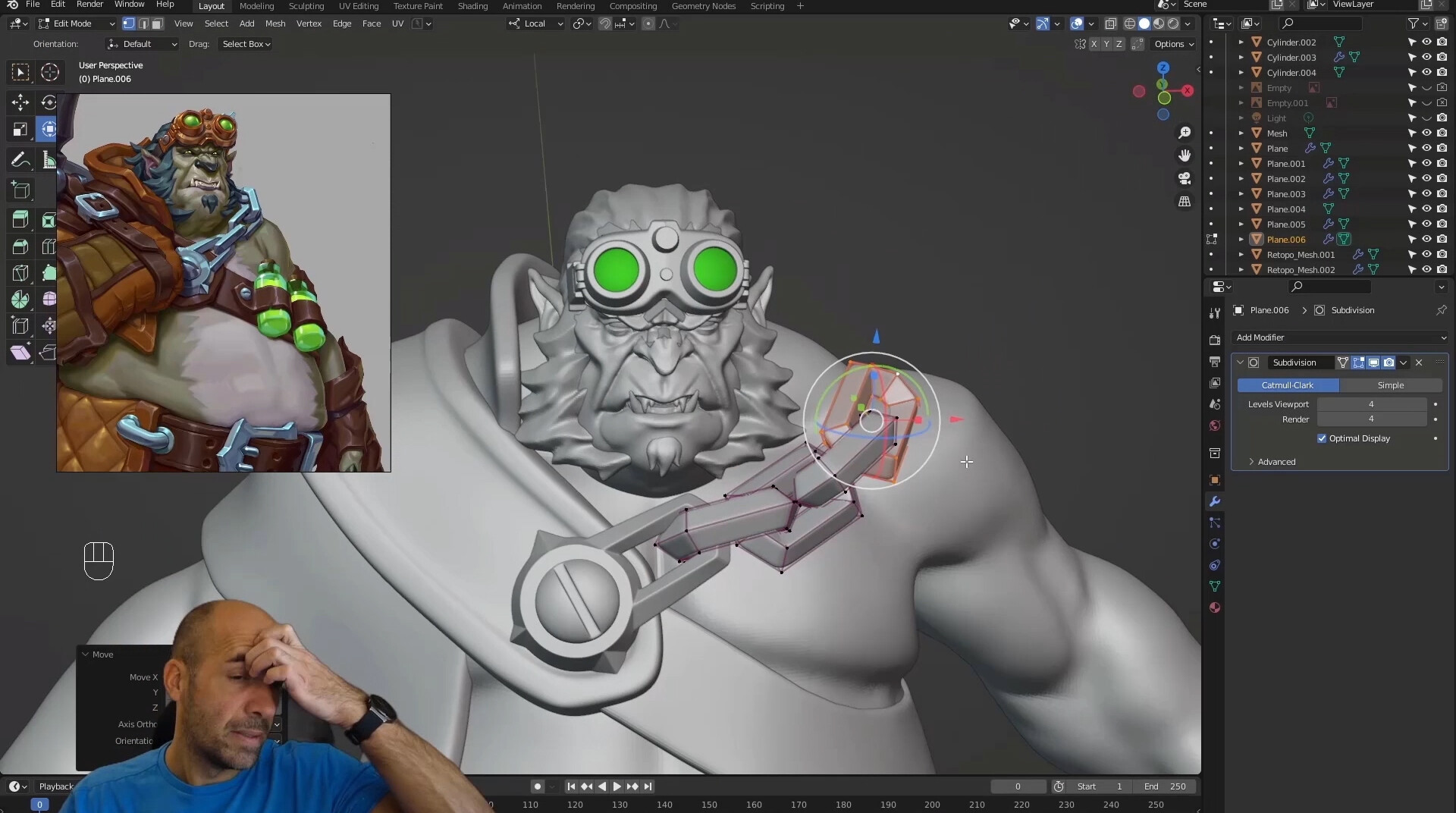Switch the modifier to Simple subdivision

click(x=1392, y=385)
